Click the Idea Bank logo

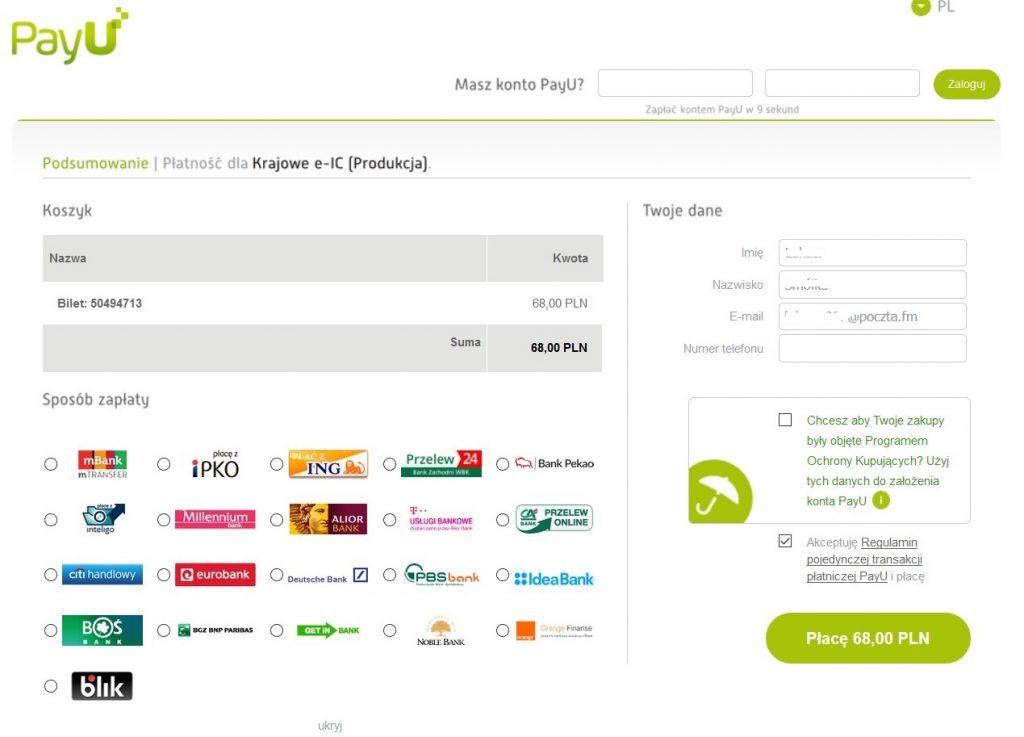554,578
